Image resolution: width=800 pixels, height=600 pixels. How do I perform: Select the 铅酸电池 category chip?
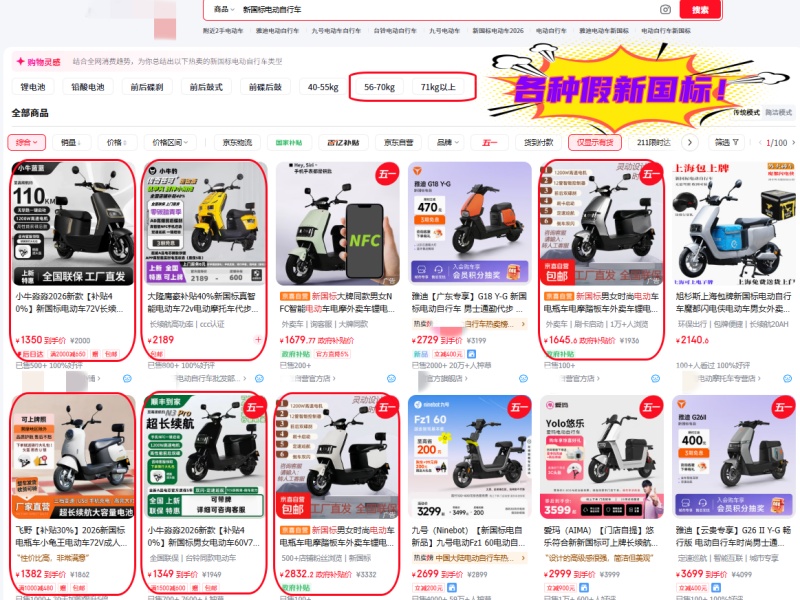[x=88, y=87]
